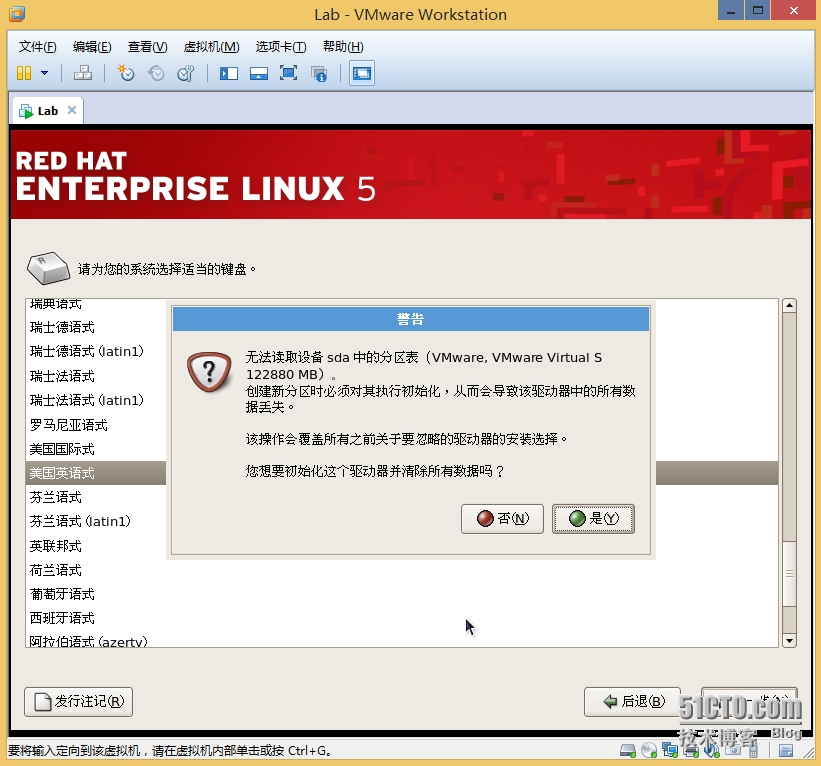The width and height of the screenshot is (821, 766).
Task: Toggle the library sidebar view icon
Action: tap(229, 73)
